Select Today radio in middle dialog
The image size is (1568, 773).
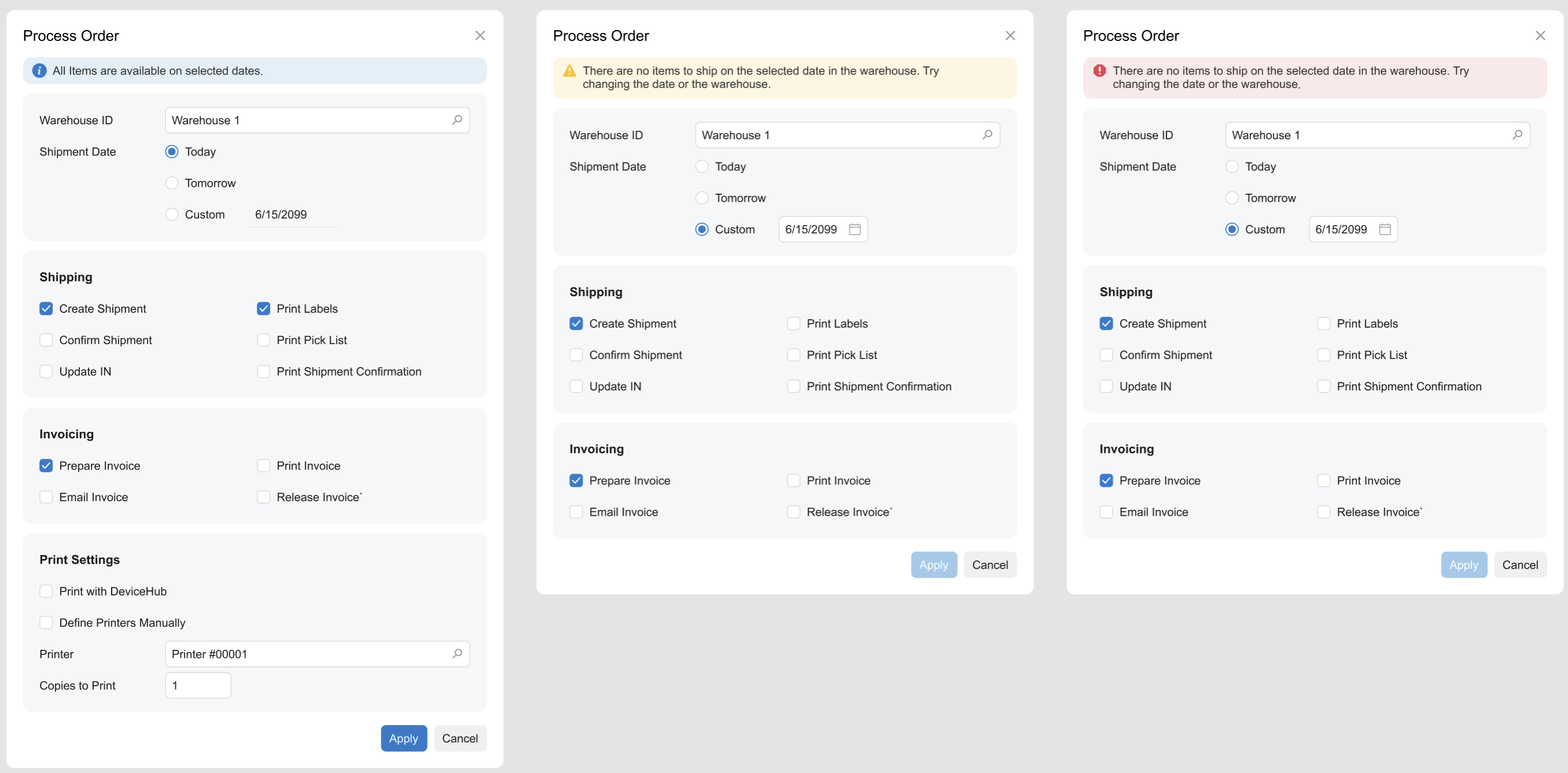click(702, 167)
